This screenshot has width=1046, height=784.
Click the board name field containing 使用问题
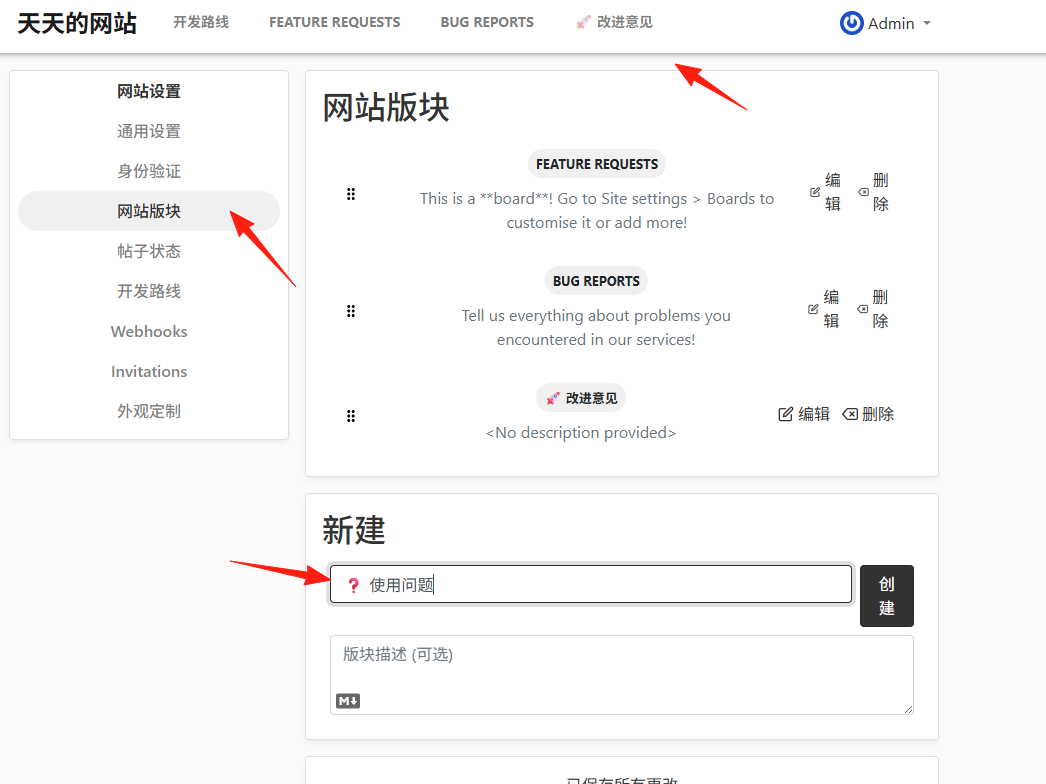click(x=590, y=584)
